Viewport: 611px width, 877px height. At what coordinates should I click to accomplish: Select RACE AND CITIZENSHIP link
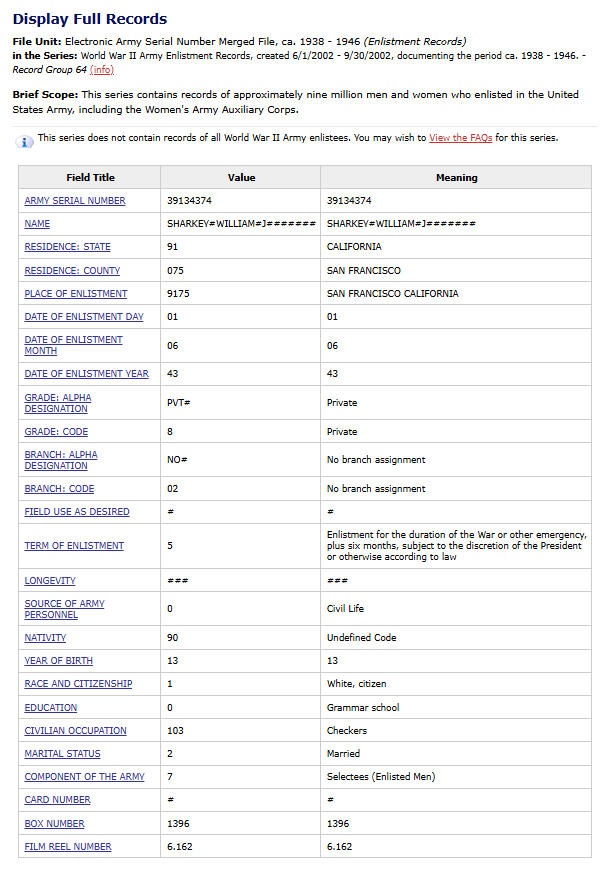pos(78,683)
